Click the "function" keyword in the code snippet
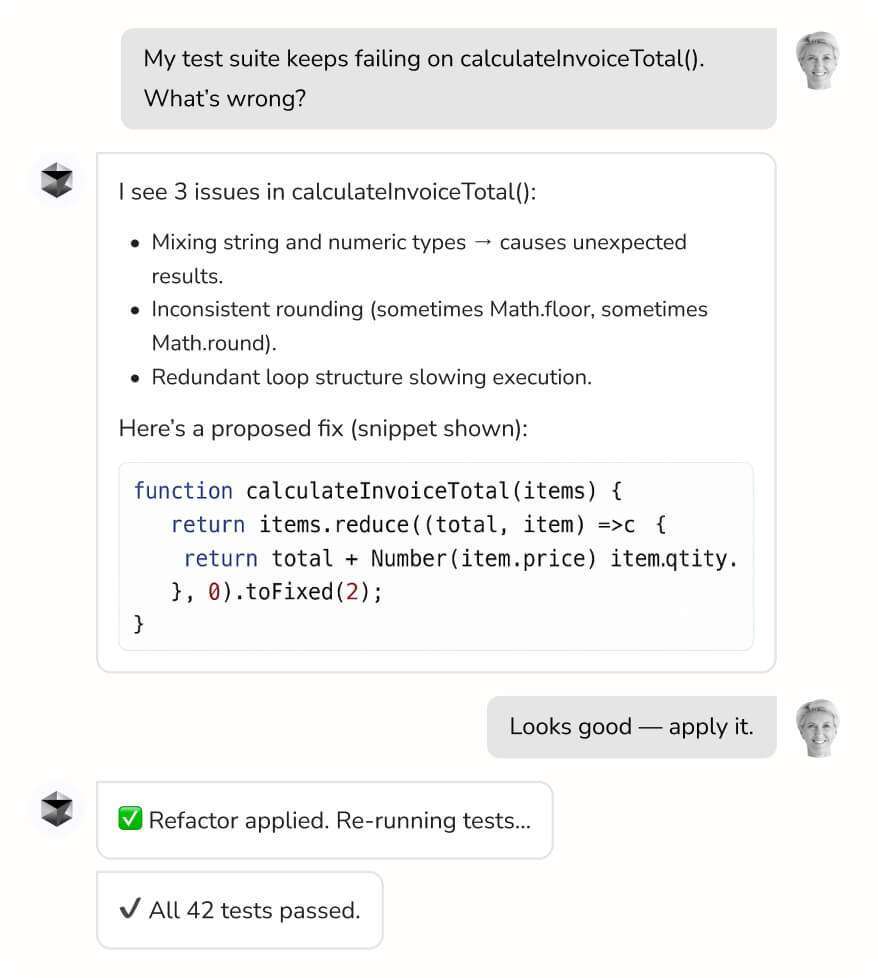Viewport: 878px width, 978px height. (x=183, y=491)
